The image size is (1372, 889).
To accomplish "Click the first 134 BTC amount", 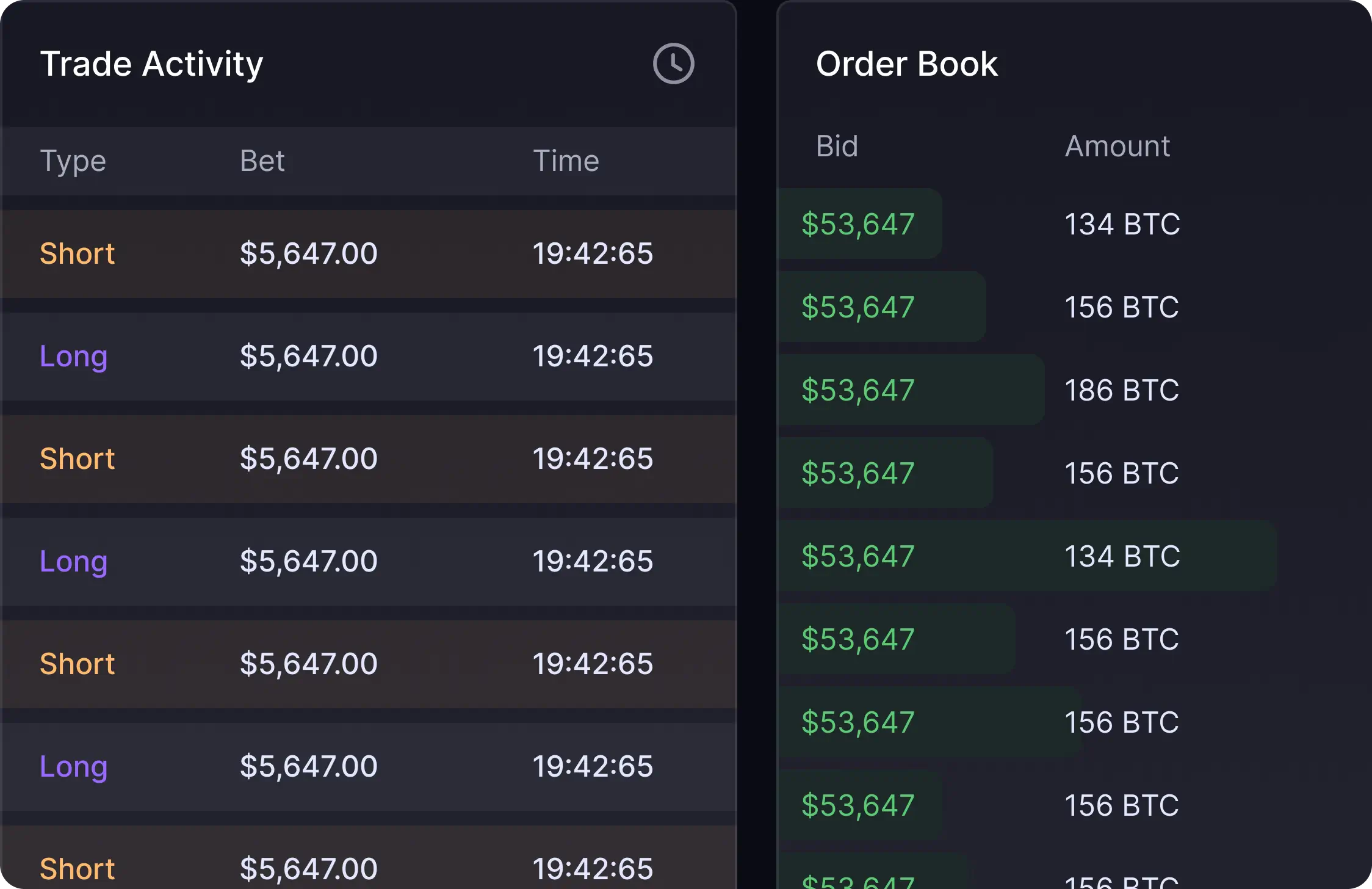I will (x=1122, y=224).
